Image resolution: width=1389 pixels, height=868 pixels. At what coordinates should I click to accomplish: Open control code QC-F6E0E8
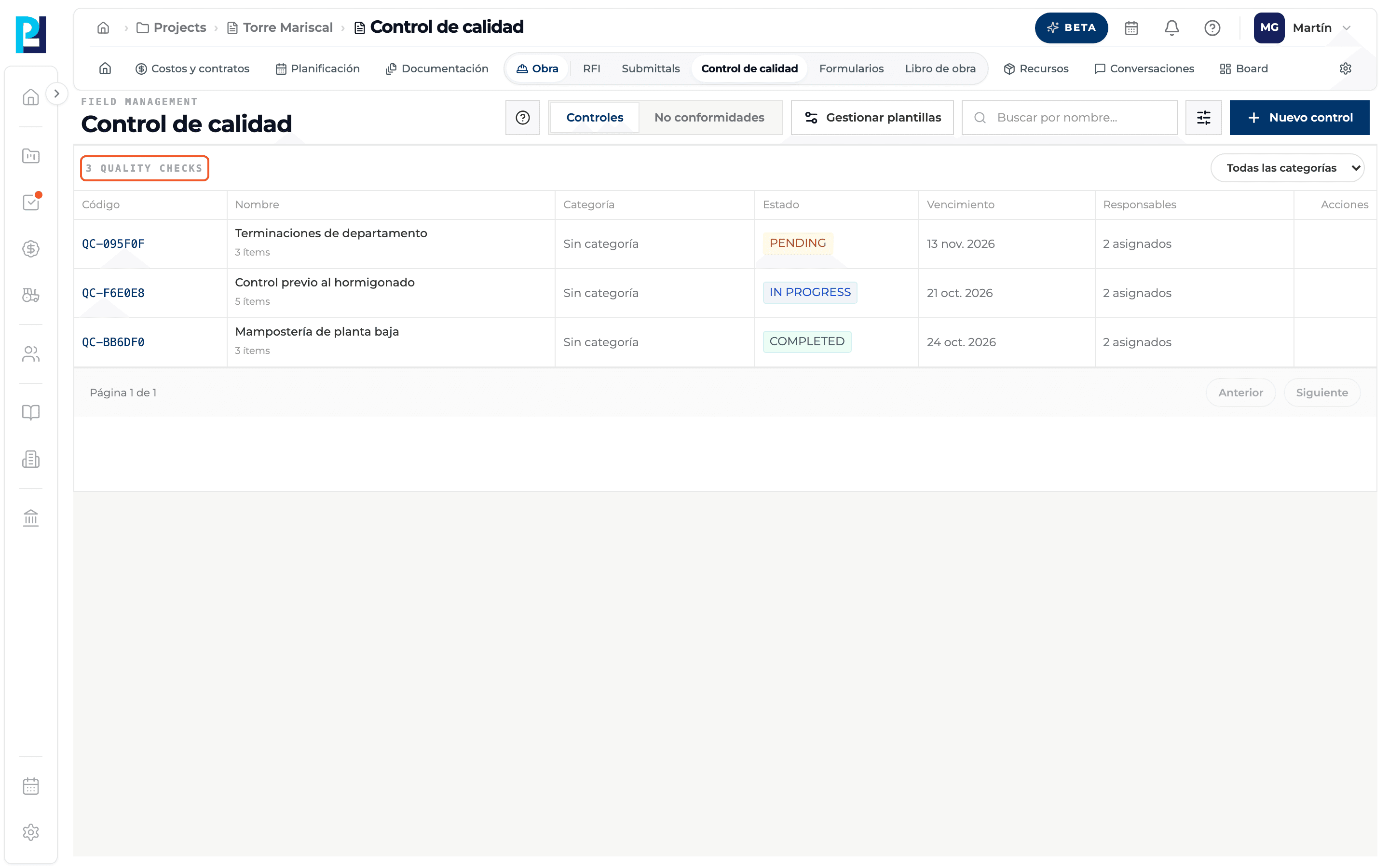[x=113, y=293]
